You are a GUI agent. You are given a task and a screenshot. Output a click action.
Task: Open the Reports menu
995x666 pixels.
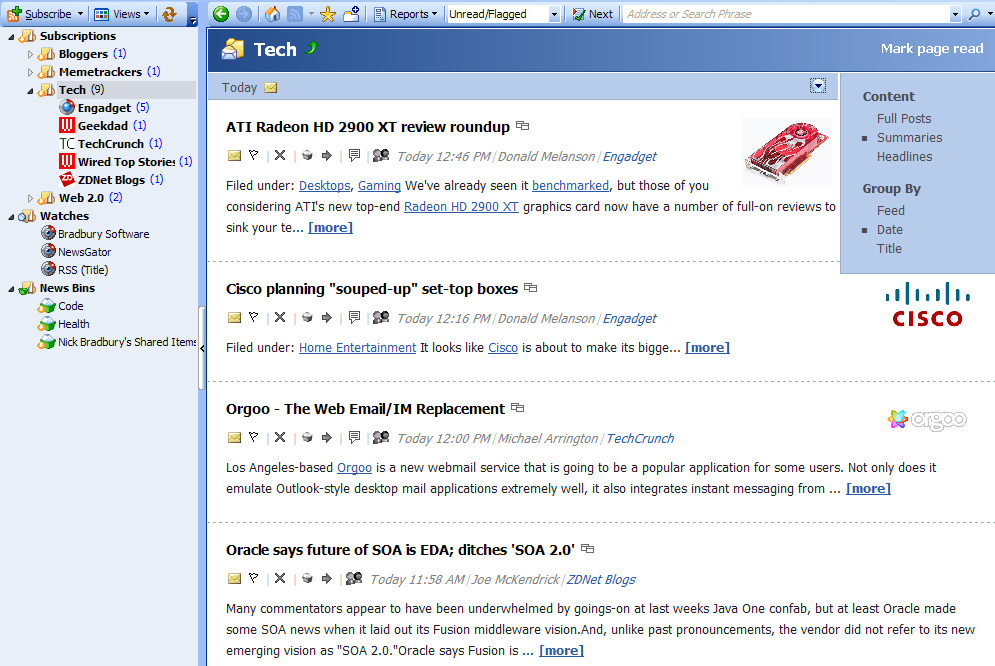click(x=405, y=14)
